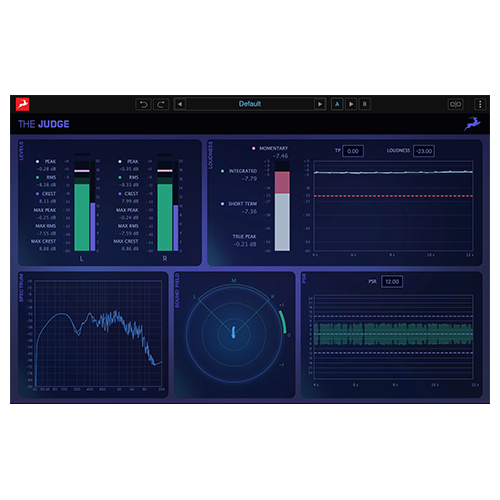Click the sound field goniometer center
The width and height of the screenshot is (500, 500).
[x=234, y=332]
